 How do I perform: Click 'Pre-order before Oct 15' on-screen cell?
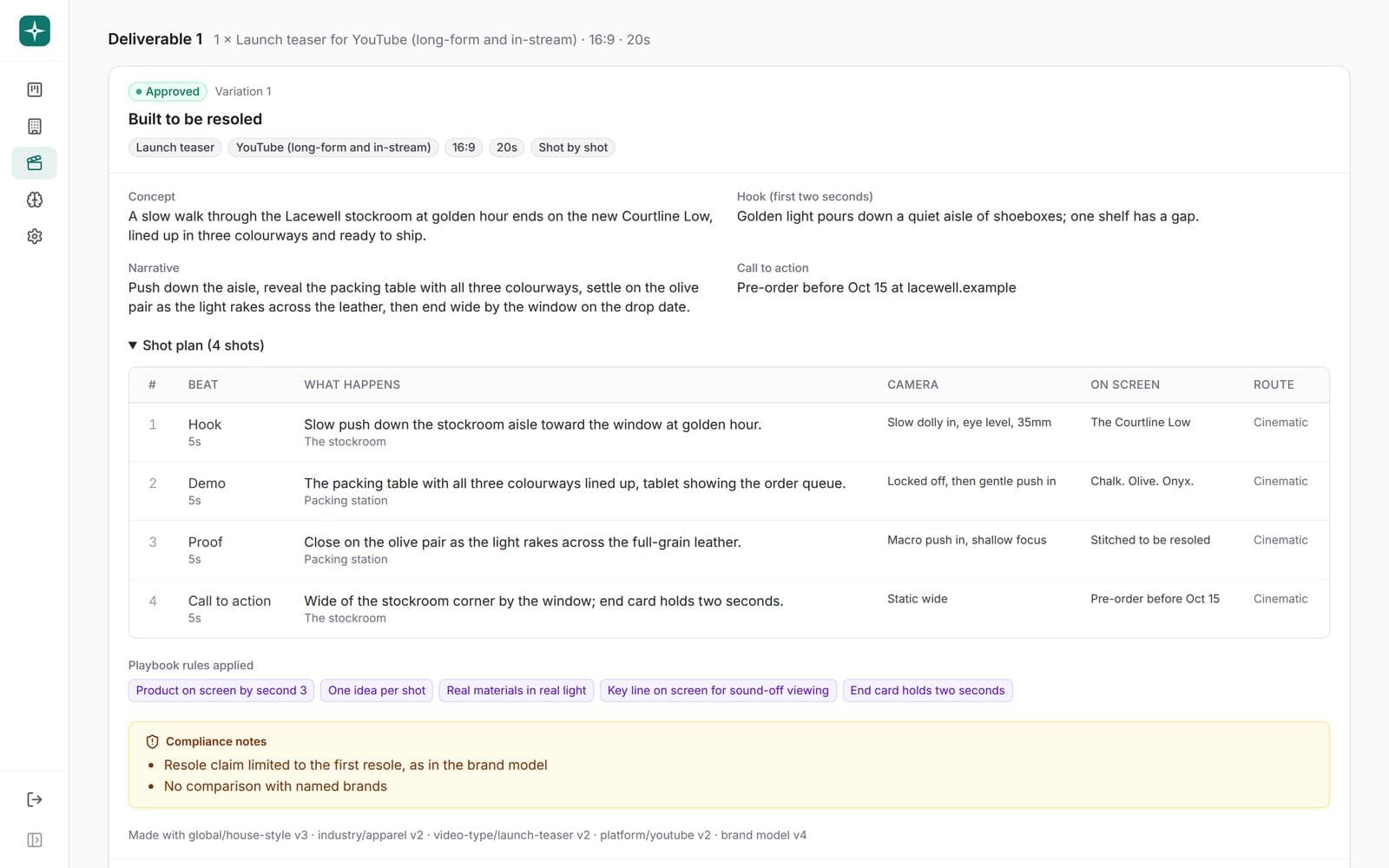[1155, 599]
